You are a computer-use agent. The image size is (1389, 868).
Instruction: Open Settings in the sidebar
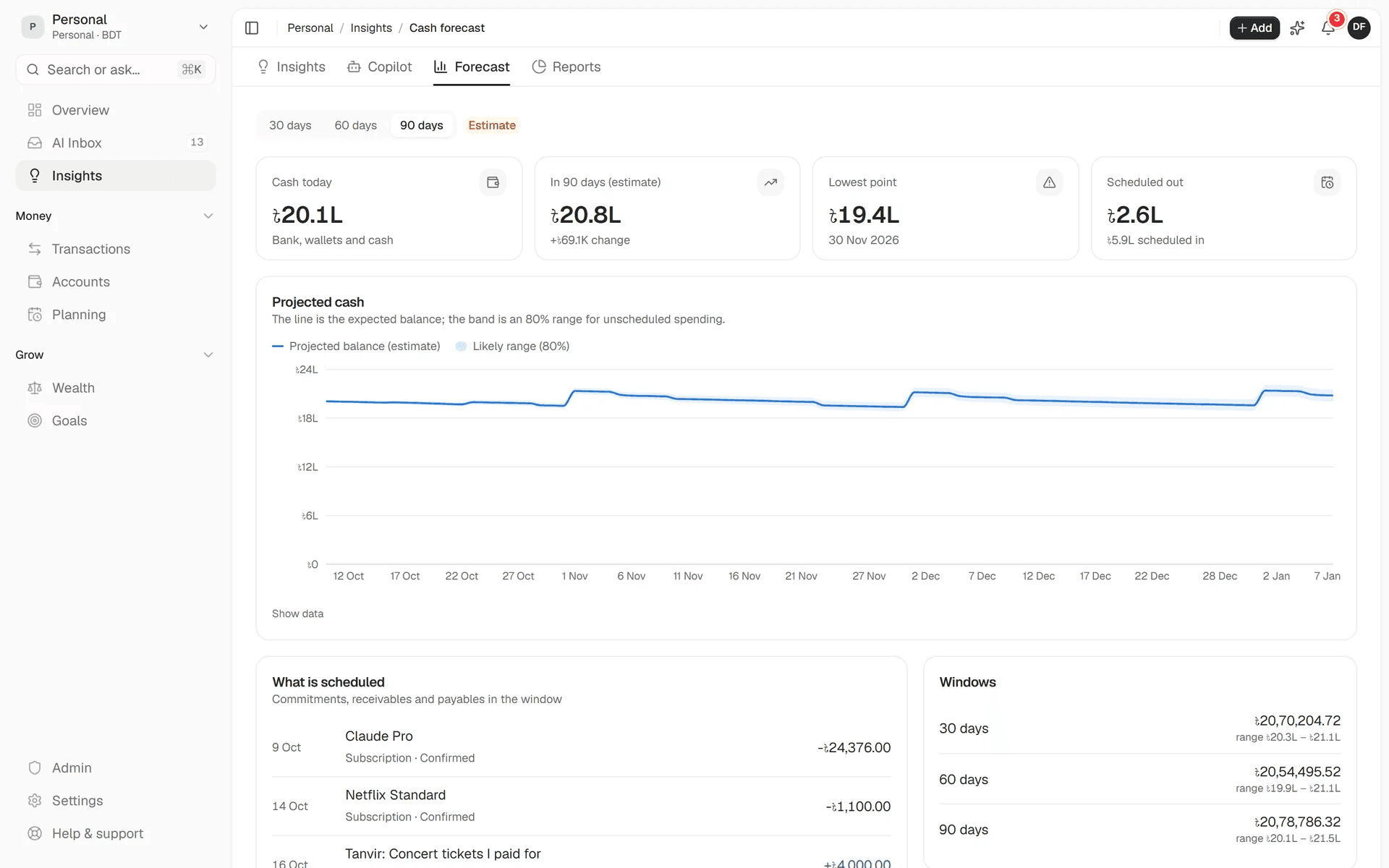pyautogui.click(x=116, y=801)
